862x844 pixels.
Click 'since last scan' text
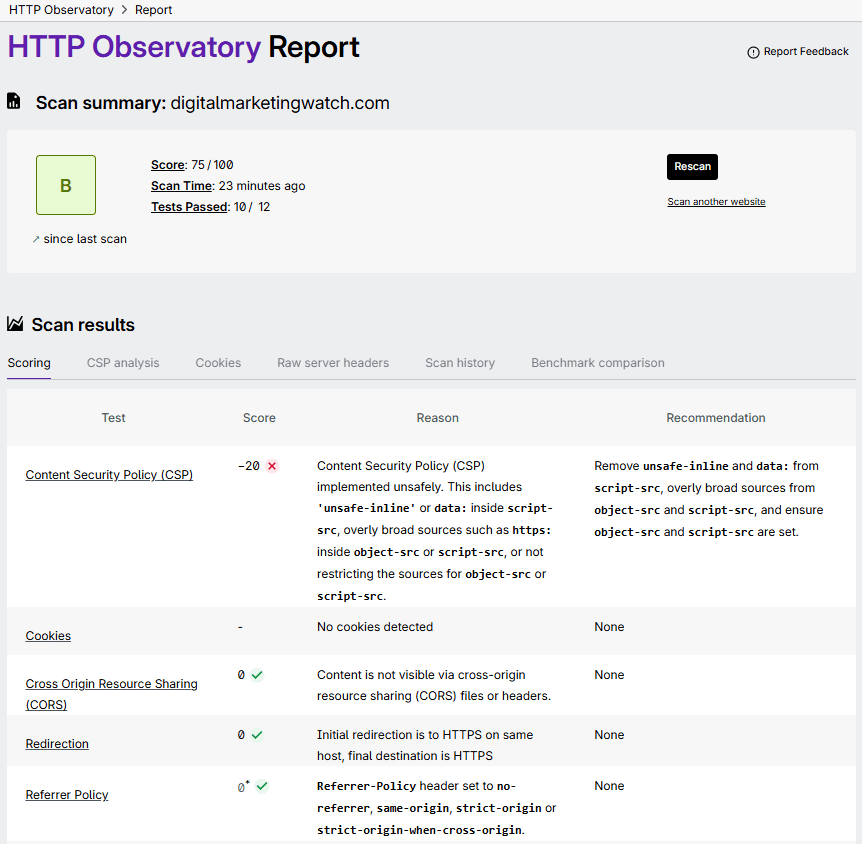coord(85,239)
